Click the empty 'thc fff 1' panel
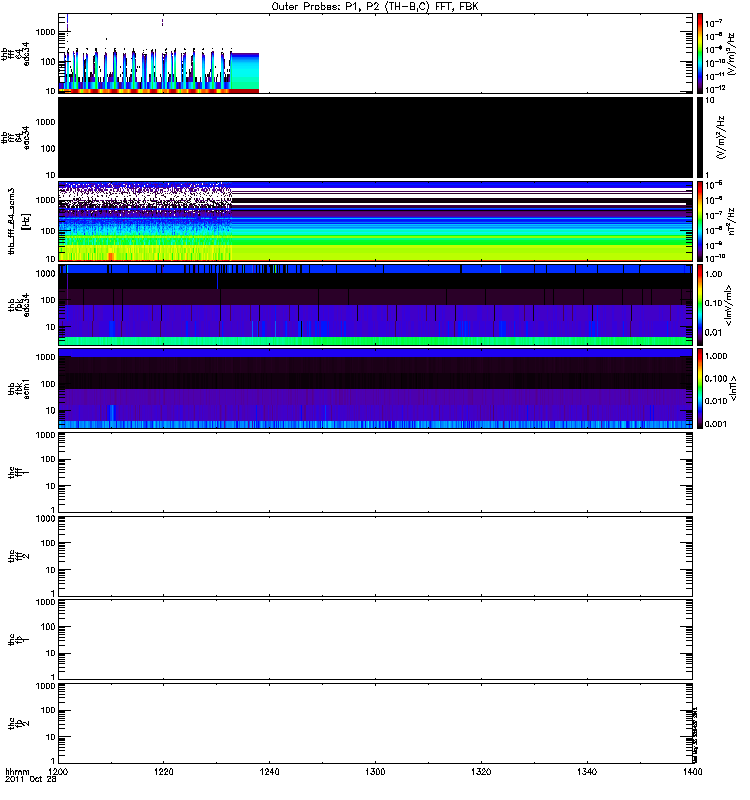This screenshot has height=800, width=750. click(x=375, y=473)
